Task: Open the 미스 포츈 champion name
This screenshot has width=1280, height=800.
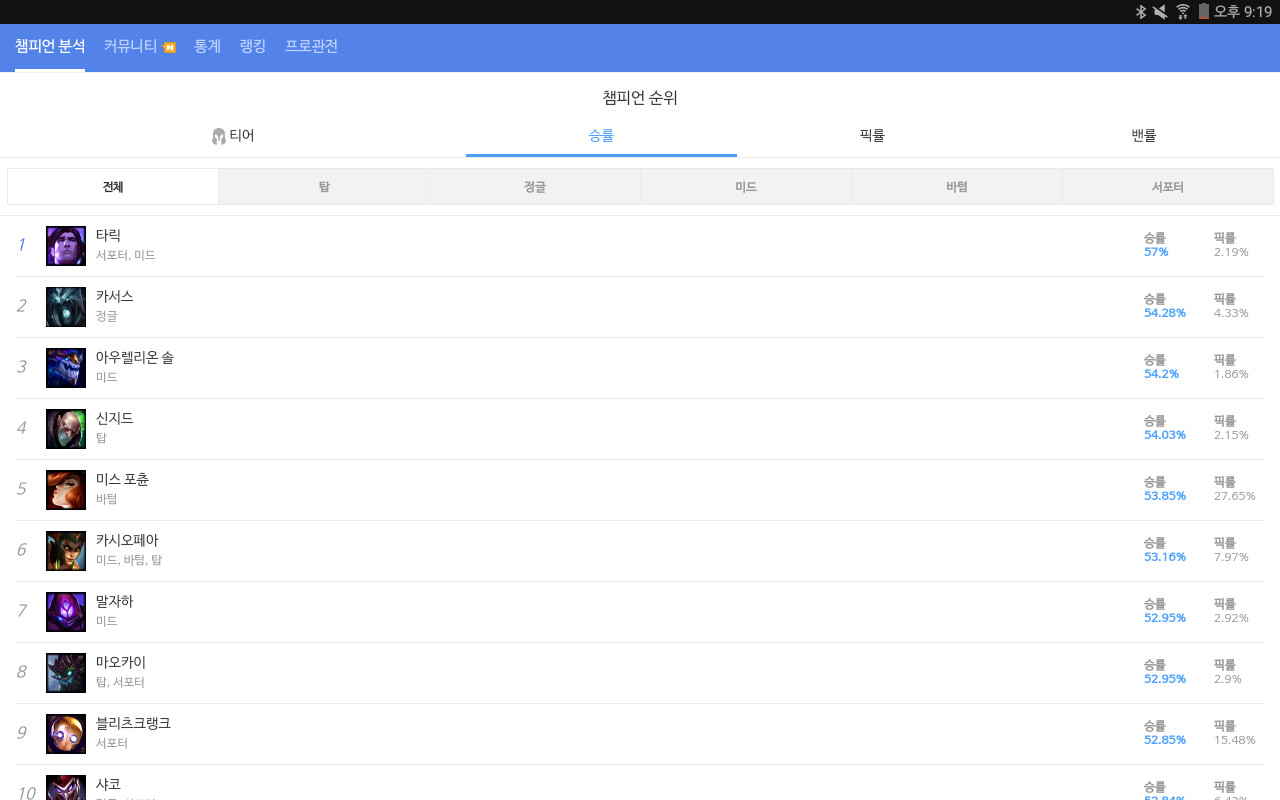Action: pyautogui.click(x=123, y=479)
